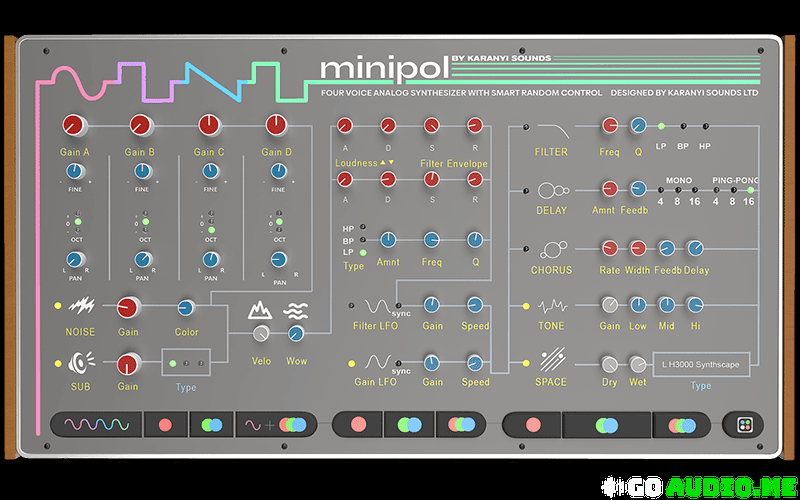The image size is (800, 500).
Task: Toggle the SUB enable LED
Action: [x=58, y=364]
